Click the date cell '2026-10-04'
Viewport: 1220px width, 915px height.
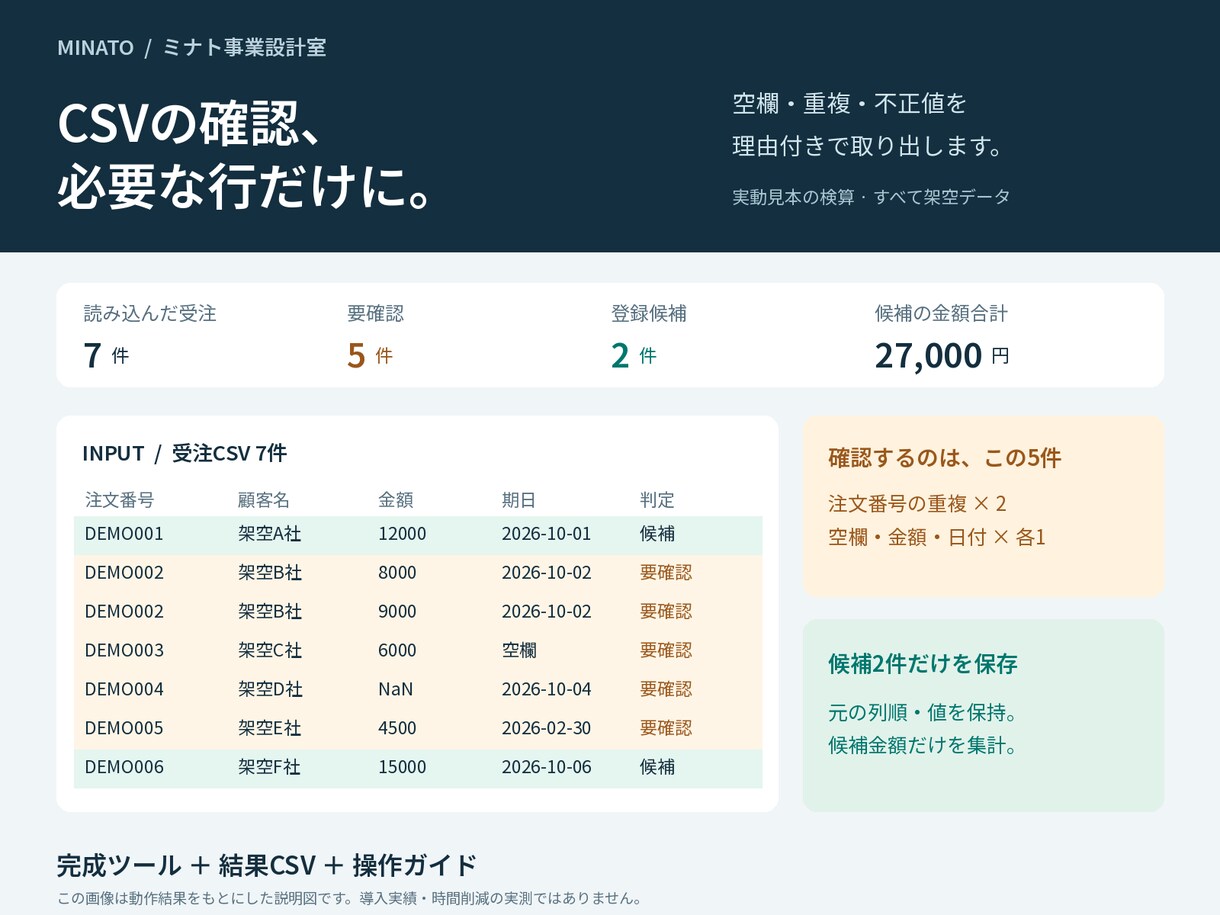[x=547, y=690]
